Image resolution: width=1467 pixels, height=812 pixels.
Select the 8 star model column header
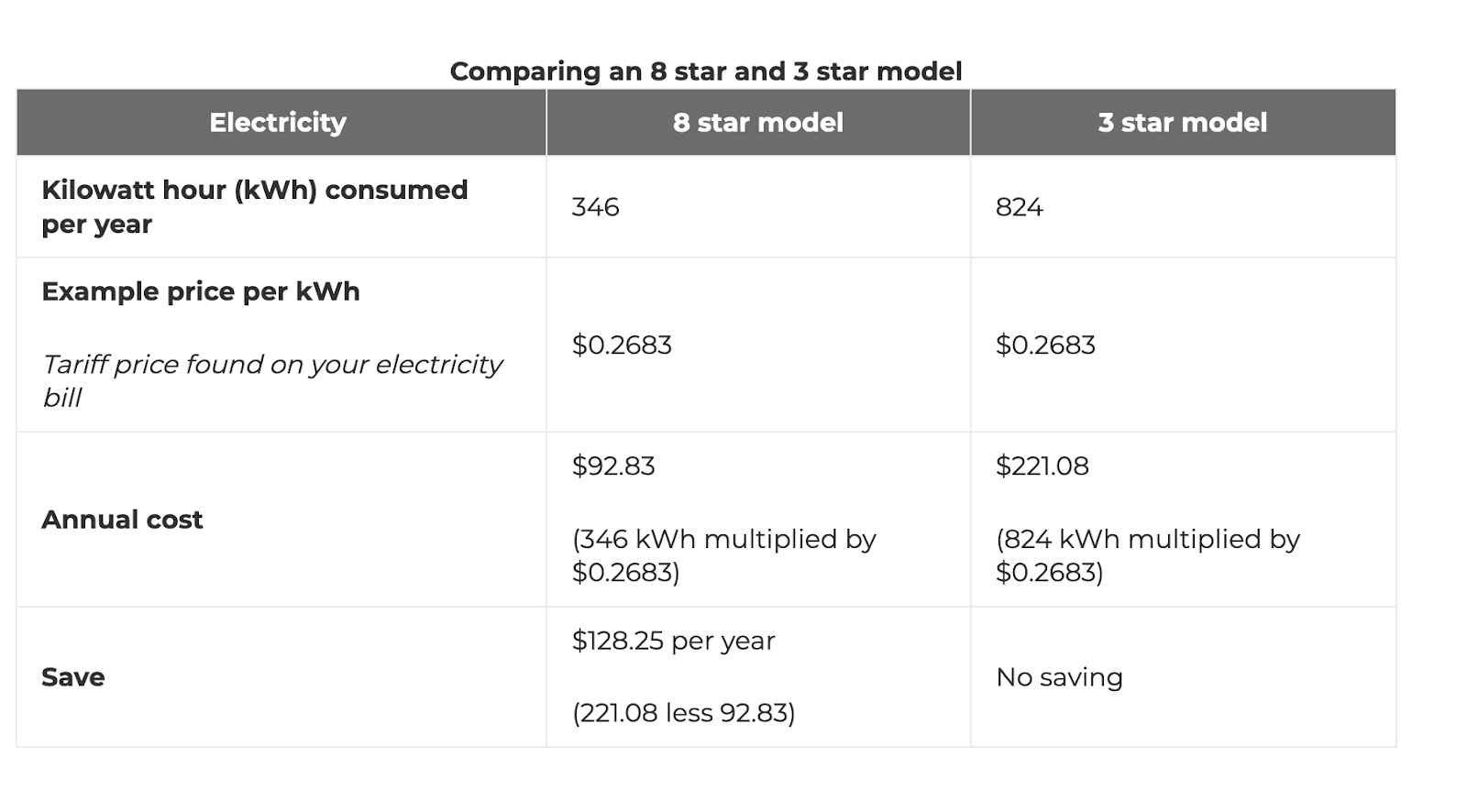point(758,123)
